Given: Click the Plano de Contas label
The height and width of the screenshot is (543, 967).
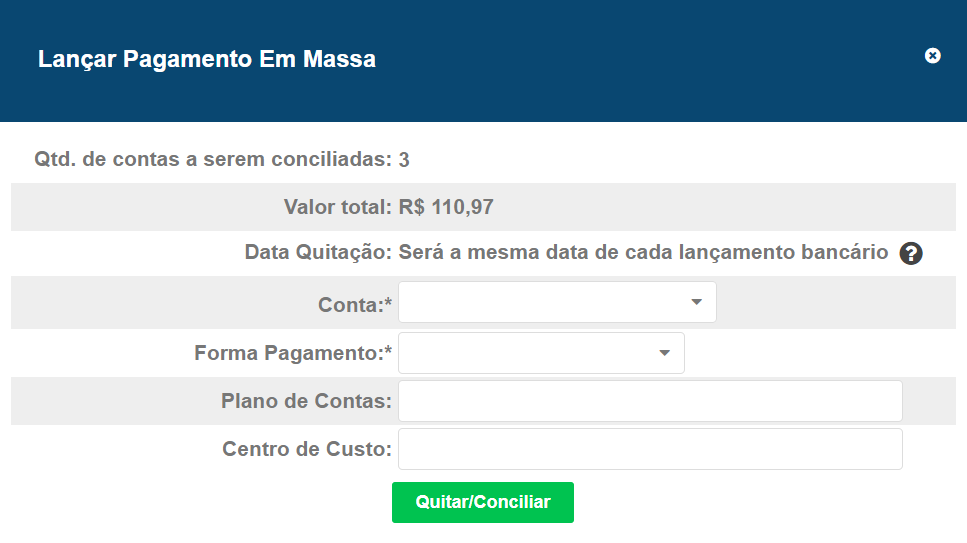Looking at the screenshot, I should click(x=307, y=401).
